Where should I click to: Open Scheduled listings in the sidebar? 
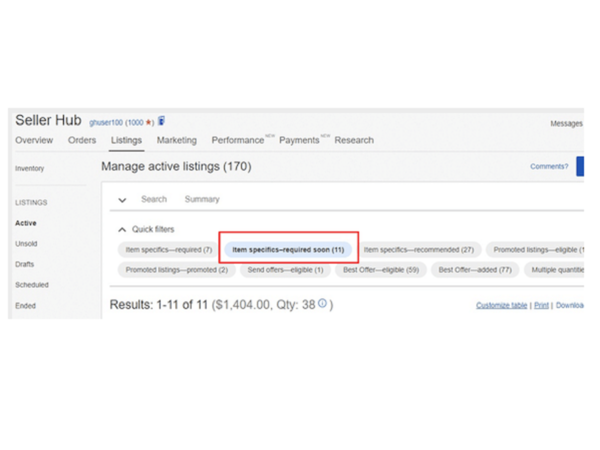coord(32,285)
